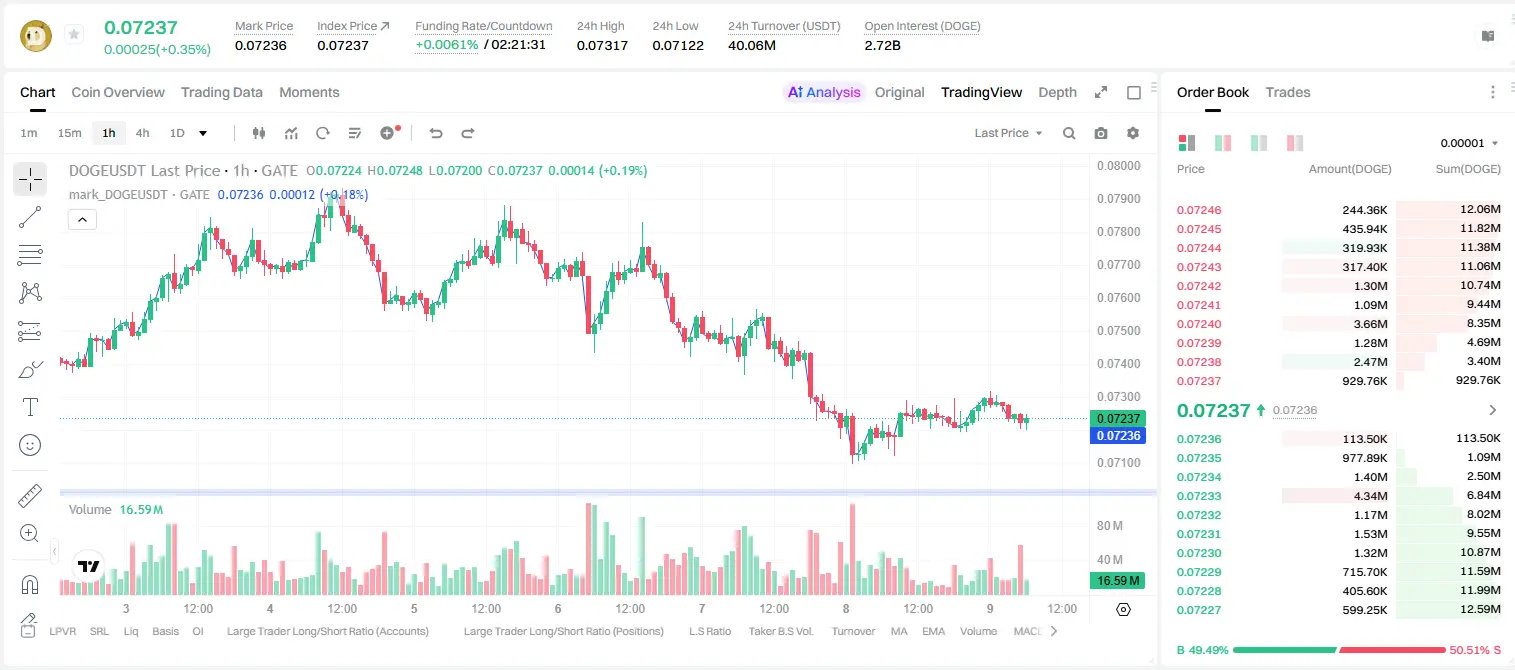Open the Coin Overview tab

point(118,92)
